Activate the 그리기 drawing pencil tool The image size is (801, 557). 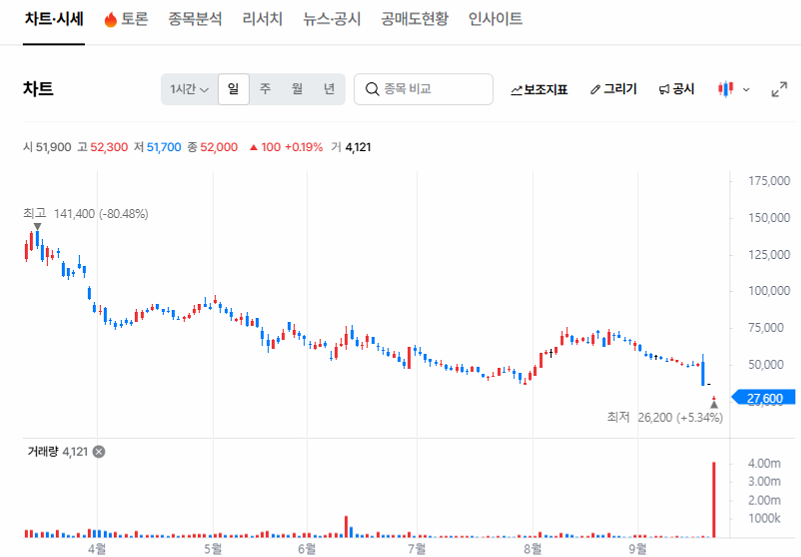point(613,89)
